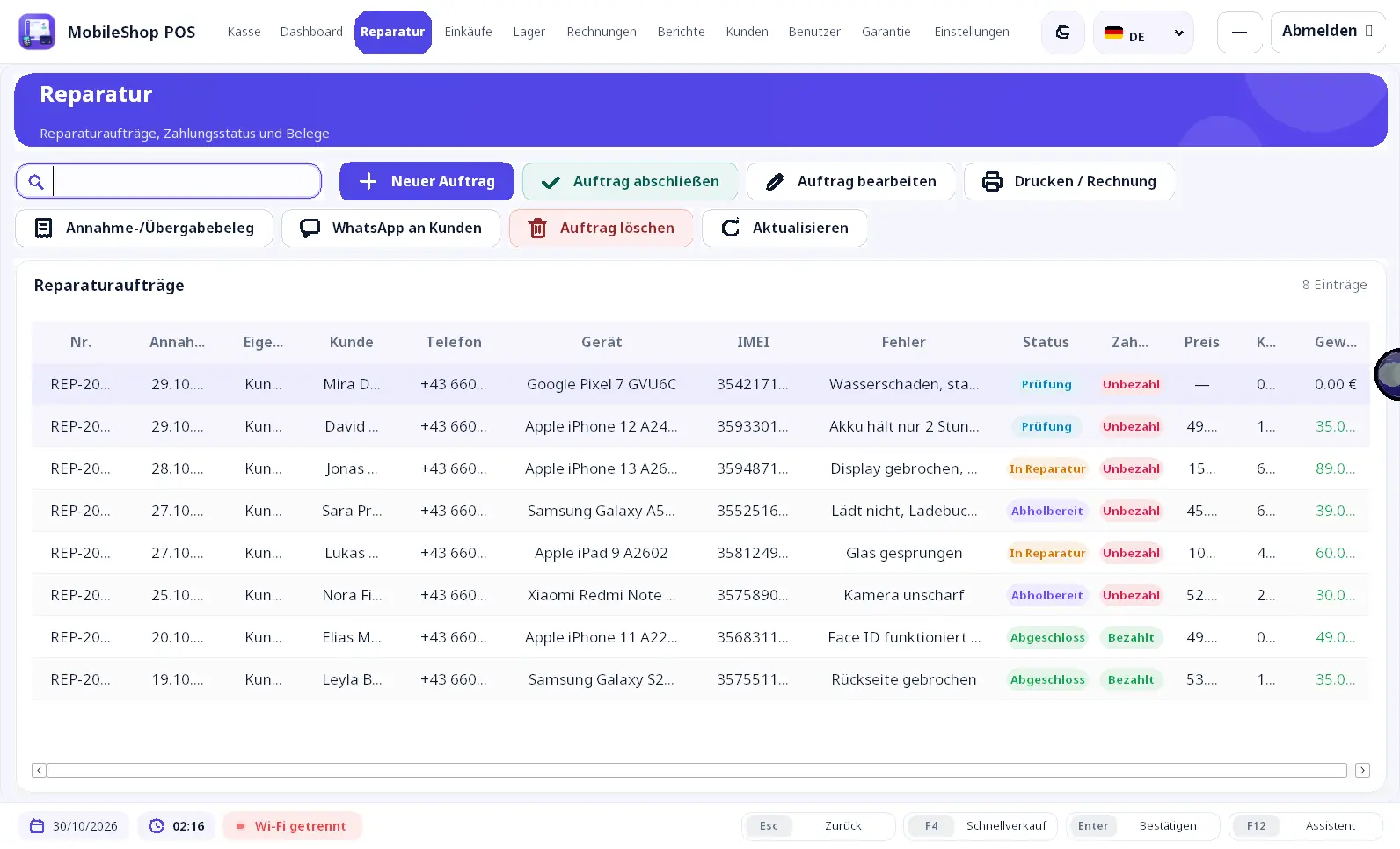Focus the repair order search field
The height and width of the screenshot is (849, 1400).
(169, 181)
